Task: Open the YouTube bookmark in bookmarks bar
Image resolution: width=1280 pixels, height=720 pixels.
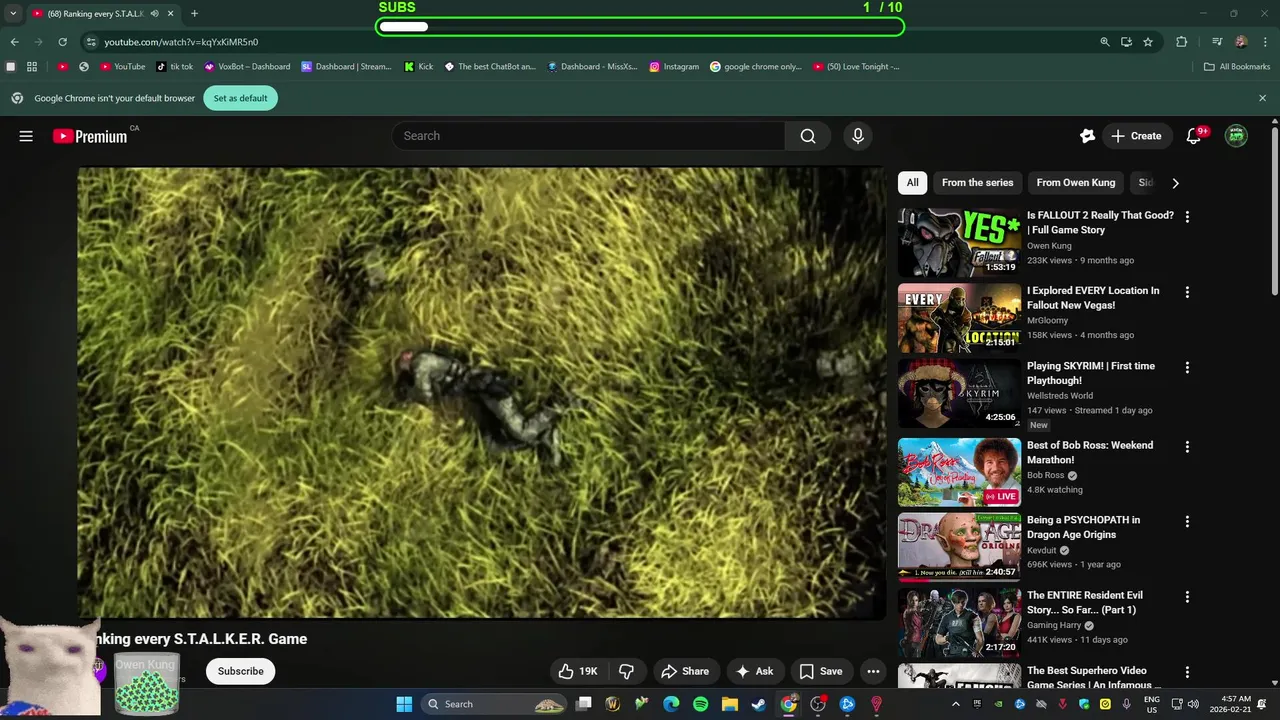Action: point(123,67)
